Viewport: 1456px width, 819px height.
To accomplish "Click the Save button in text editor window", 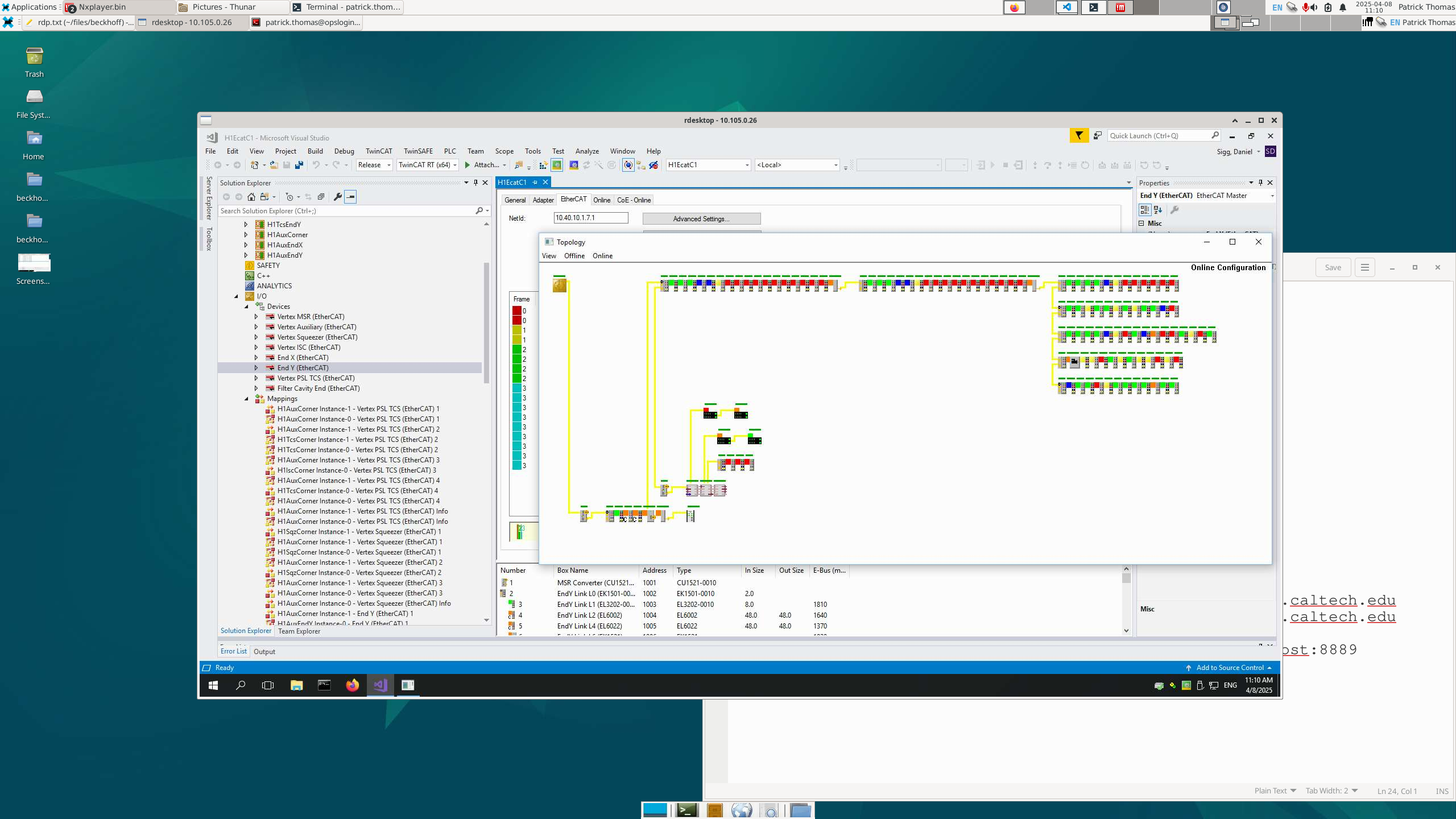I will 1333,267.
